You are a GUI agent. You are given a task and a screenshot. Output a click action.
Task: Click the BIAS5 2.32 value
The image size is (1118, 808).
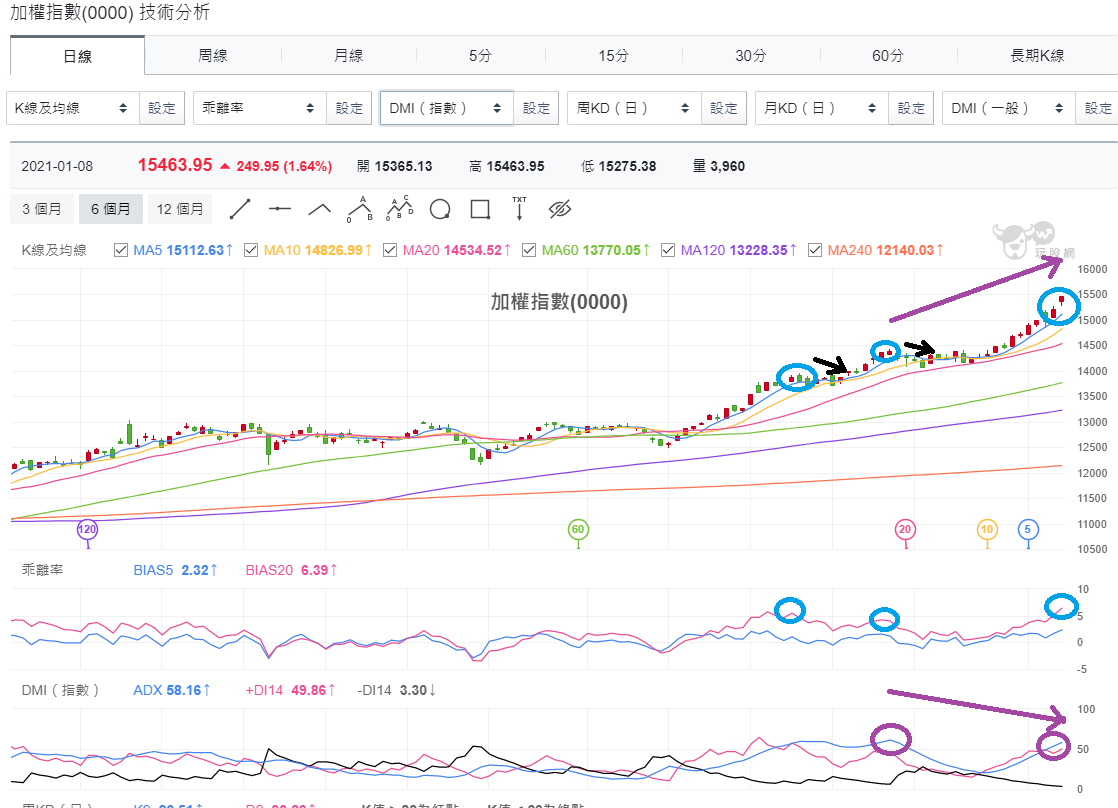tap(175, 571)
